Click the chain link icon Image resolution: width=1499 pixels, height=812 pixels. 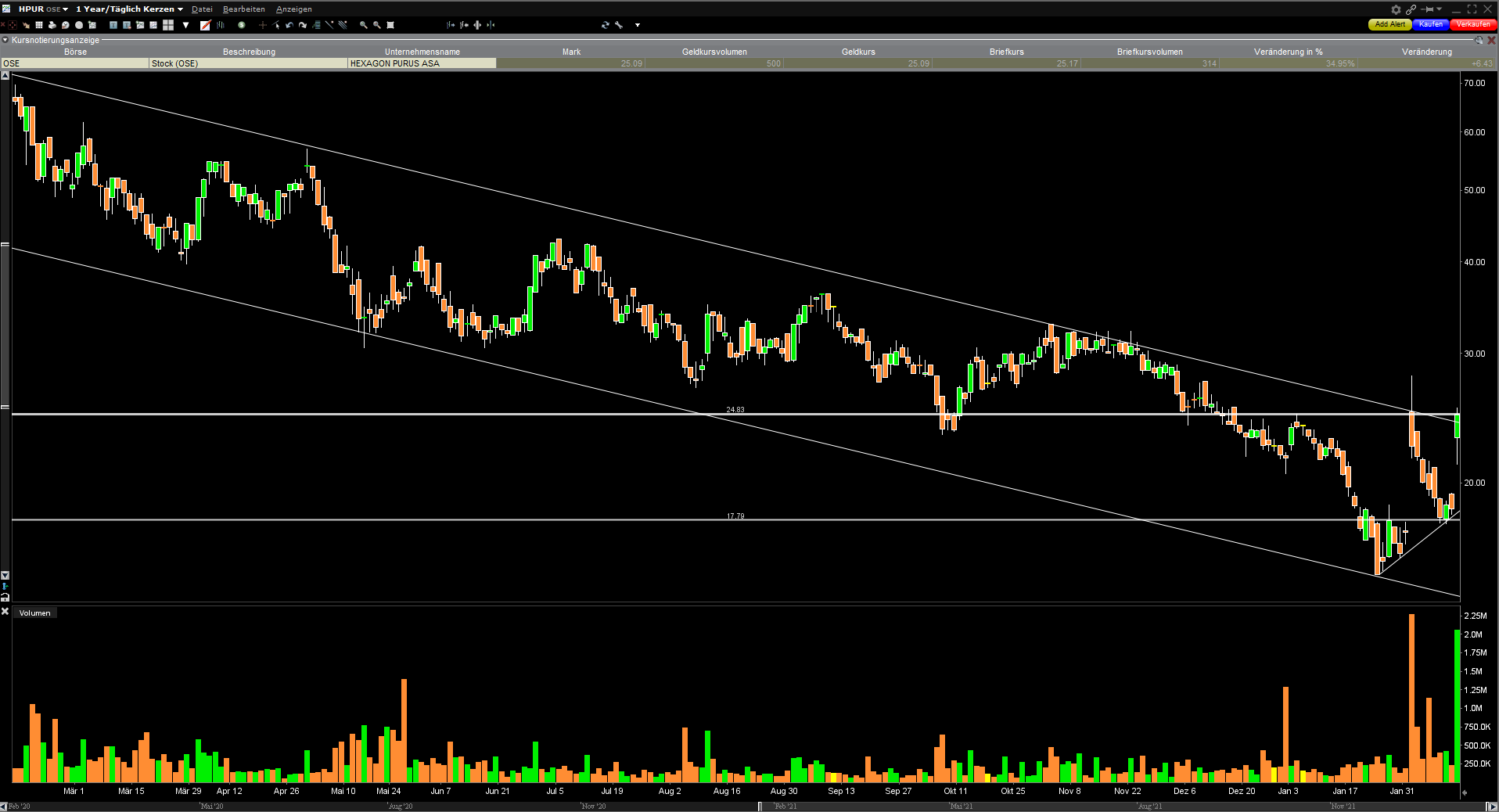(1411, 9)
